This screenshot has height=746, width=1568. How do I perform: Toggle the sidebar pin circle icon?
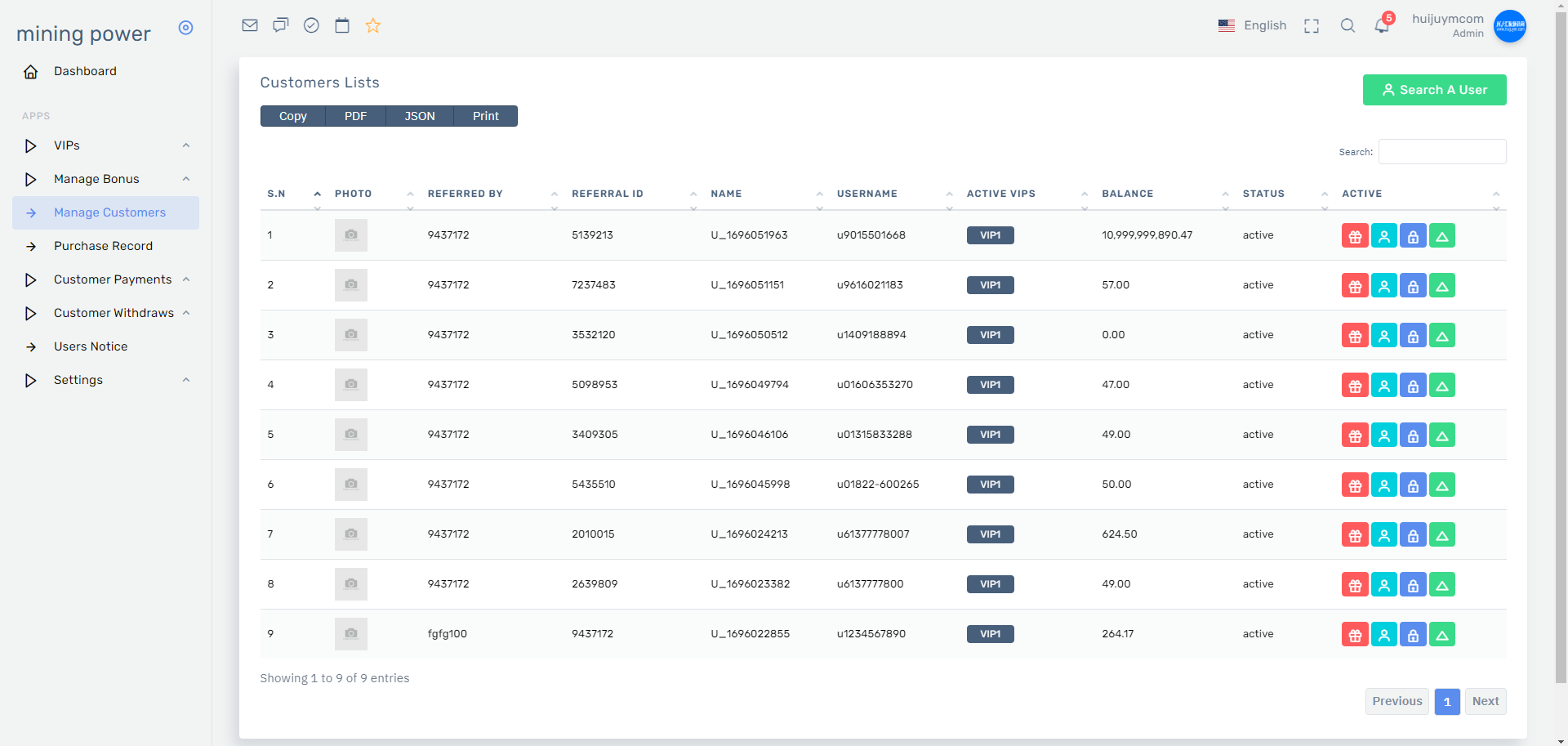[x=186, y=28]
